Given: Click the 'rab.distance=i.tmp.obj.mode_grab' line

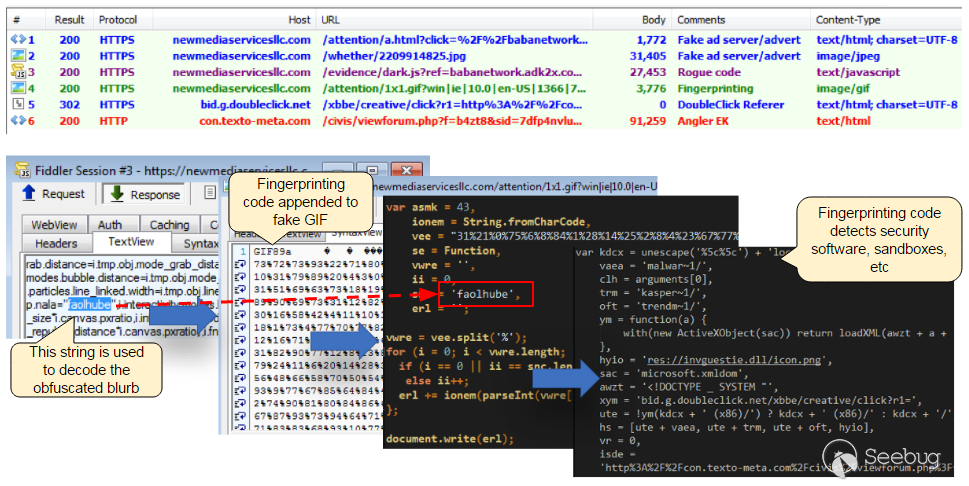Looking at the screenshot, I should click(x=122, y=264).
